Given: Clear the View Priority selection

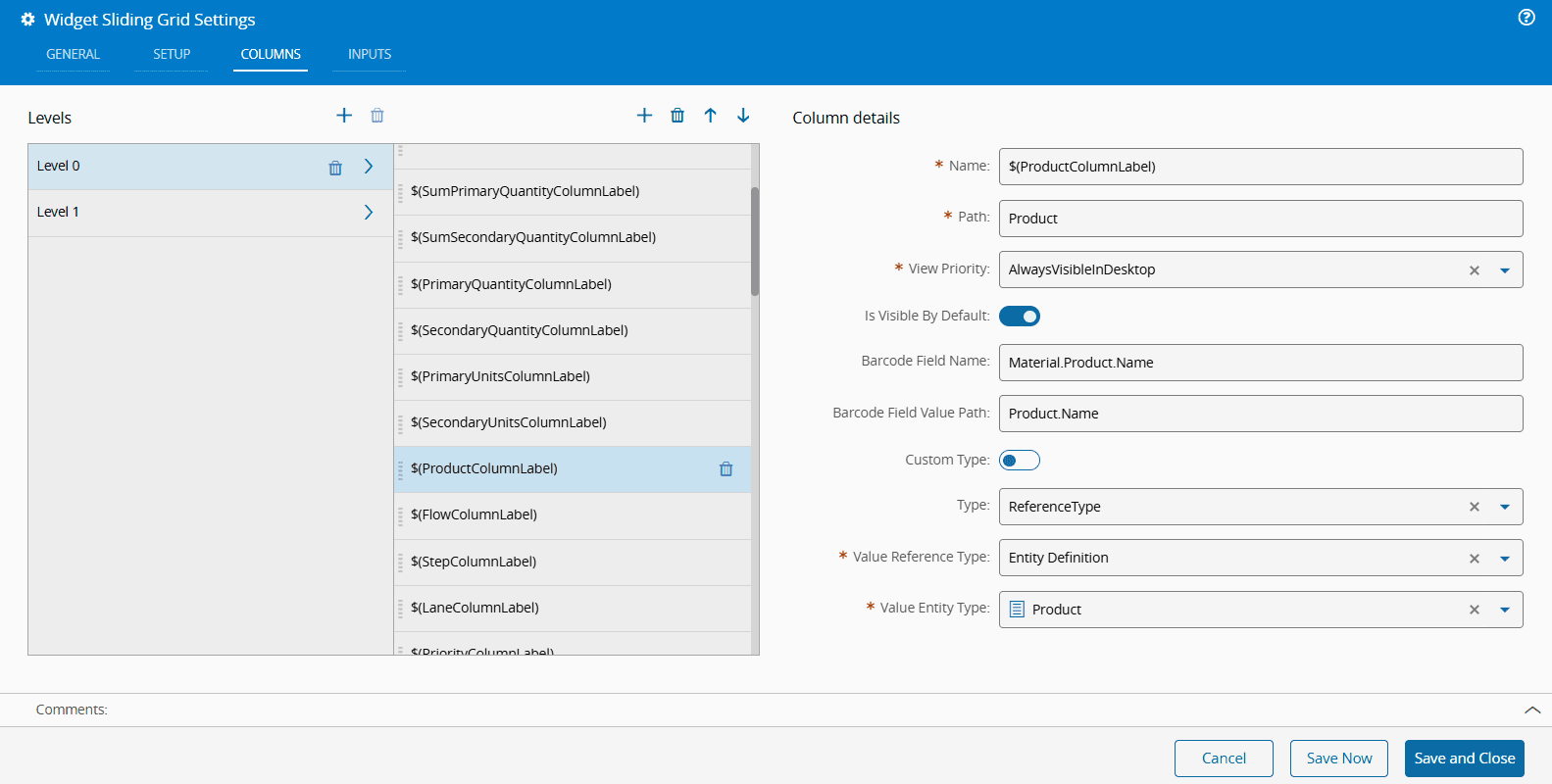Looking at the screenshot, I should (x=1474, y=270).
